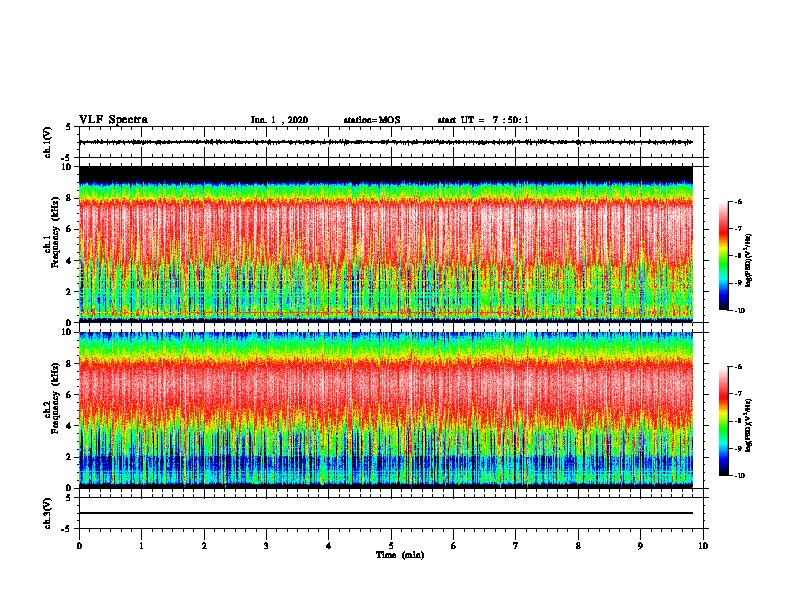This screenshot has width=792, height=612.
Task: Click the ch.1 colorbar log(PSD) label
Action: pos(748,260)
